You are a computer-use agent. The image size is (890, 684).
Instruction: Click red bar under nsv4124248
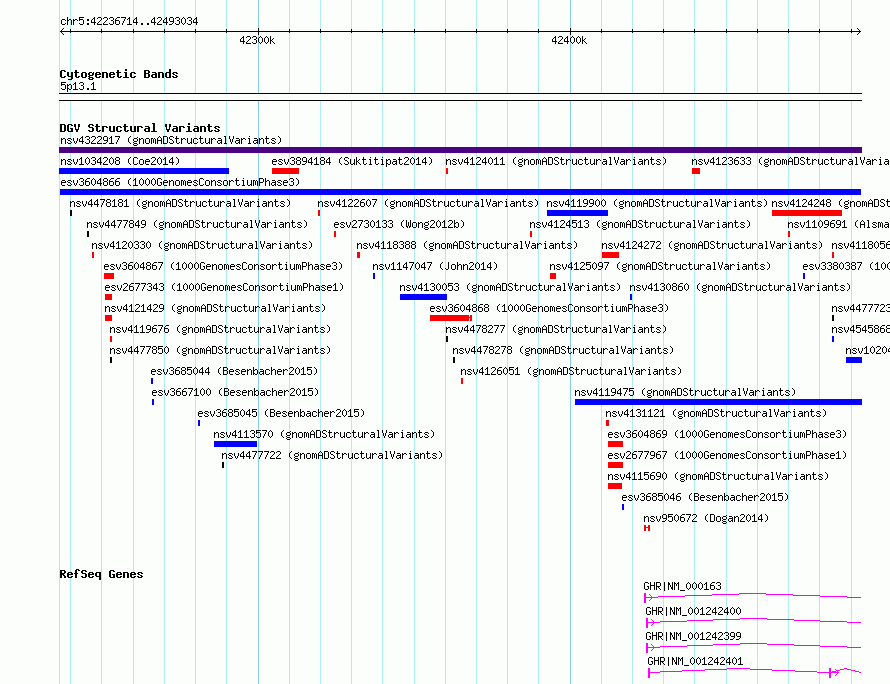[807, 213]
